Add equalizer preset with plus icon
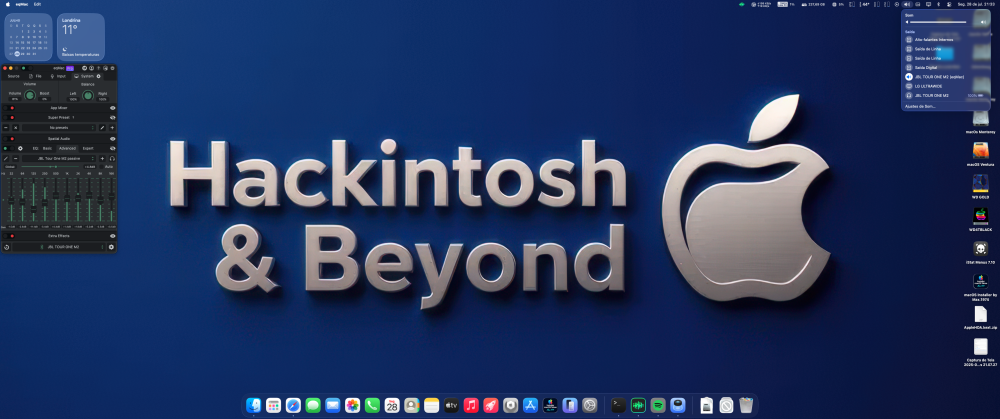The height and width of the screenshot is (419, 1000). pyautogui.click(x=102, y=158)
